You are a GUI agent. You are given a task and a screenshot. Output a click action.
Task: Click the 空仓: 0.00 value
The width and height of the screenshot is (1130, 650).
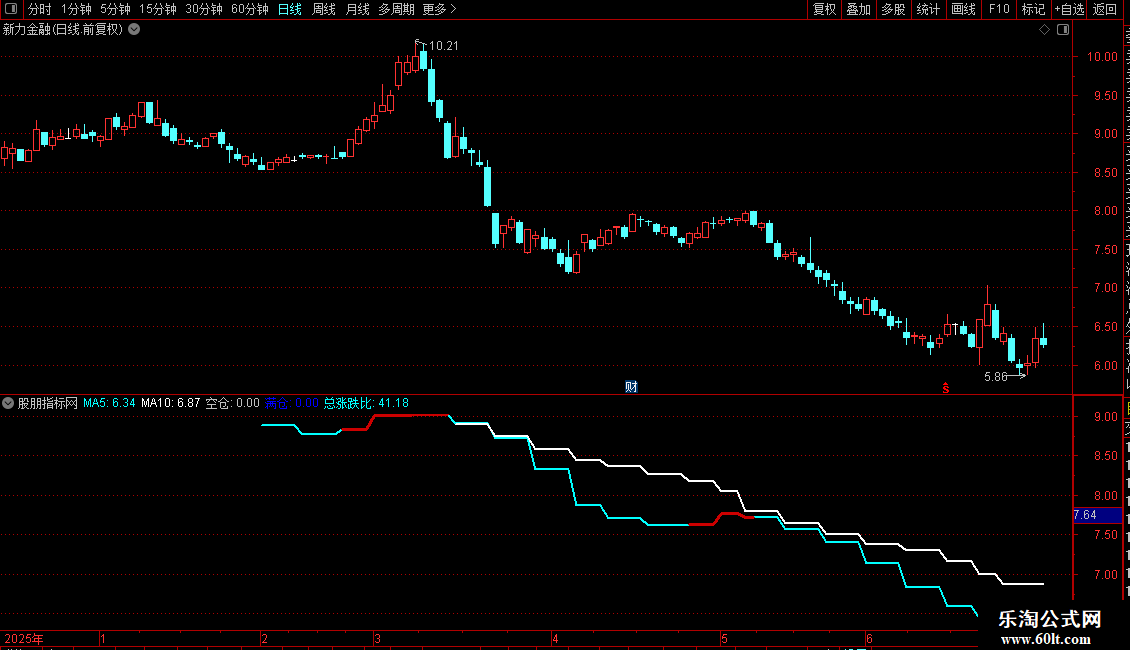point(233,404)
